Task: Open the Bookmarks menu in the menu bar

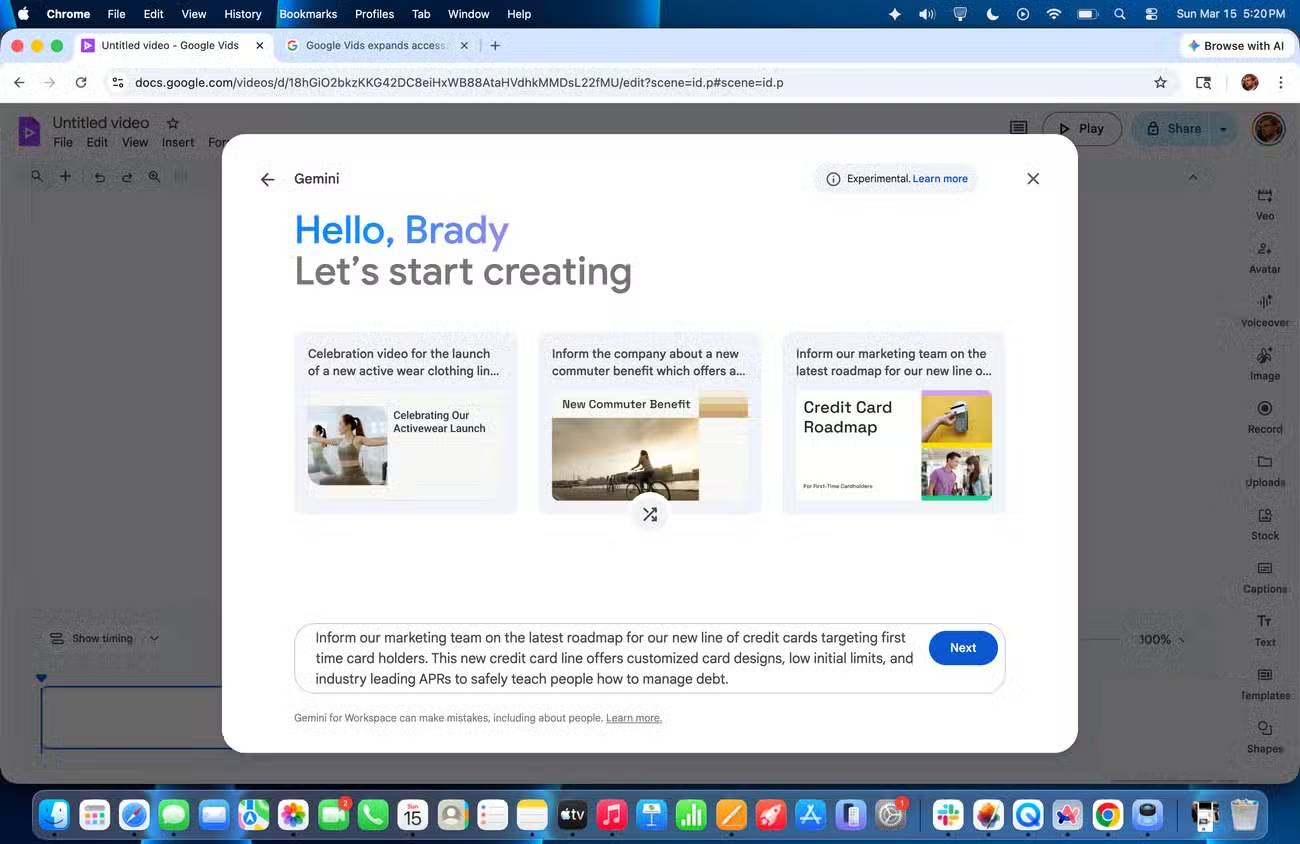Action: tap(308, 14)
